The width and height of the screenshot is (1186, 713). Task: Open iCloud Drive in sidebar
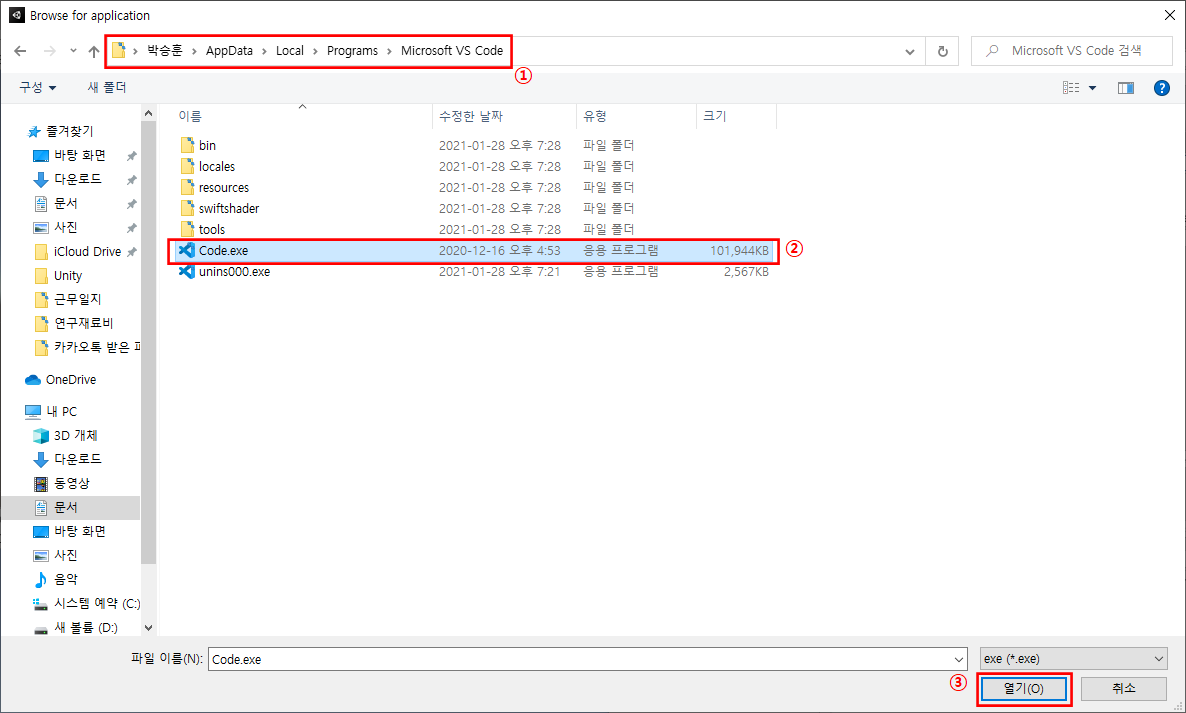click(x=87, y=252)
